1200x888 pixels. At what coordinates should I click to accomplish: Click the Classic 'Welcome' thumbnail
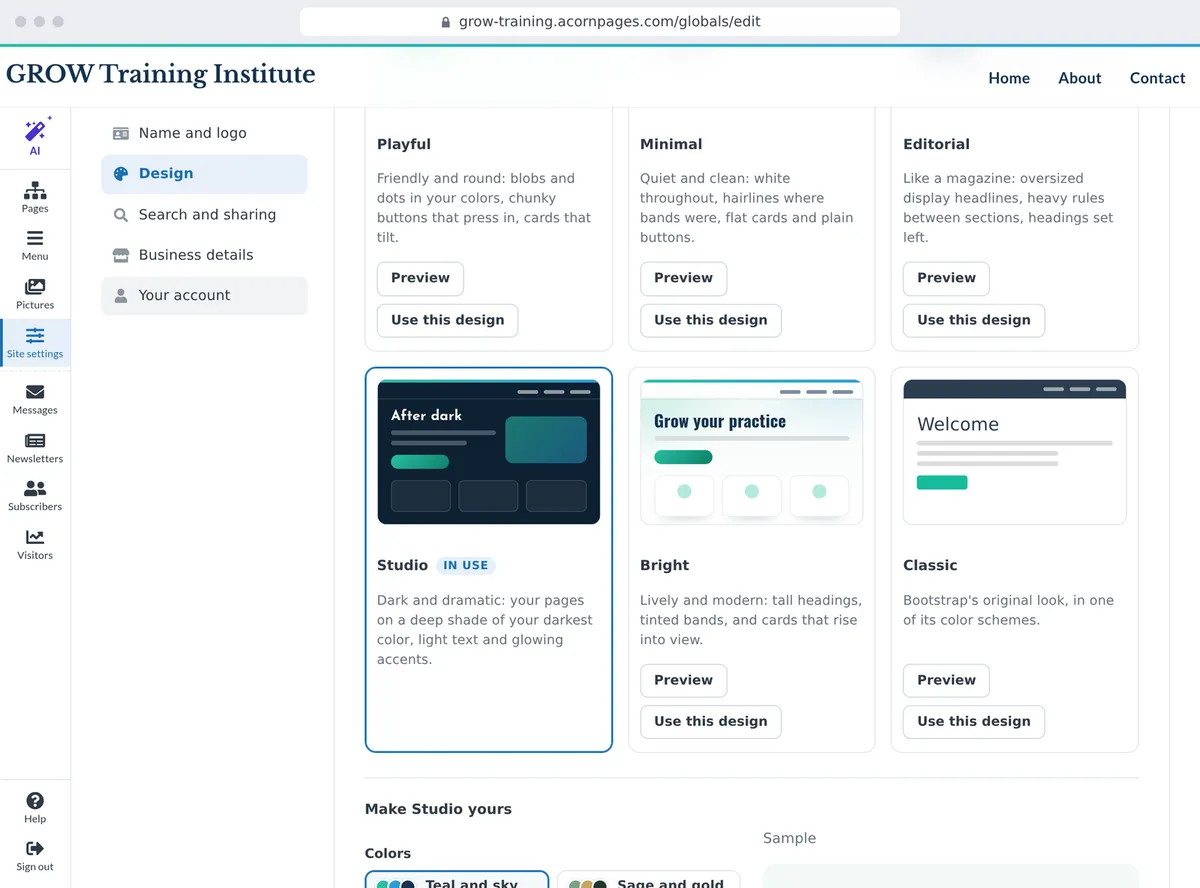point(1015,452)
